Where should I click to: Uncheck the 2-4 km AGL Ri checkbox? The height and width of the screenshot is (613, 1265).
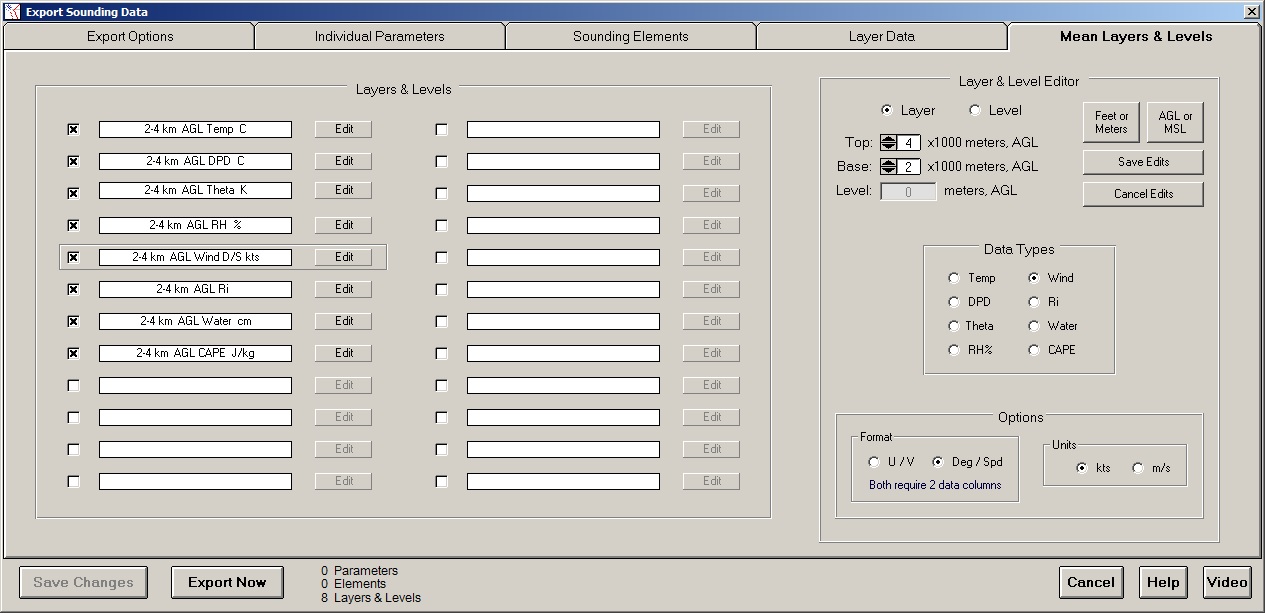click(x=73, y=289)
